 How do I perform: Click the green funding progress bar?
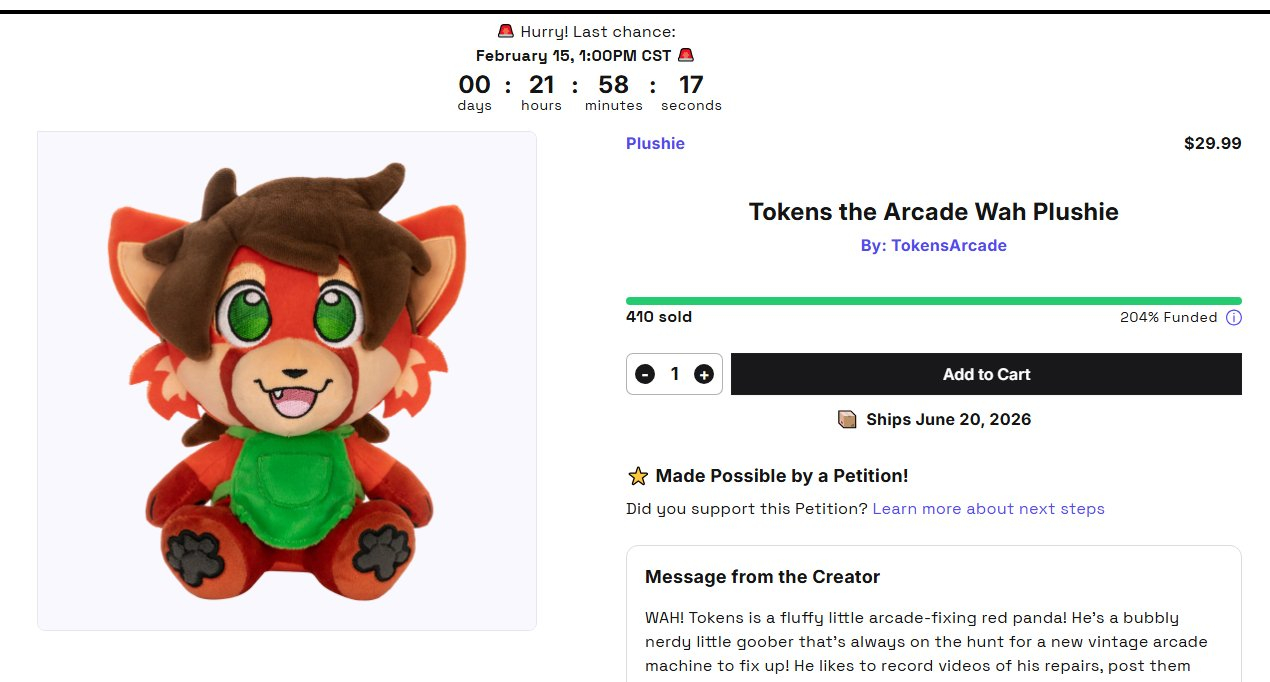933,300
